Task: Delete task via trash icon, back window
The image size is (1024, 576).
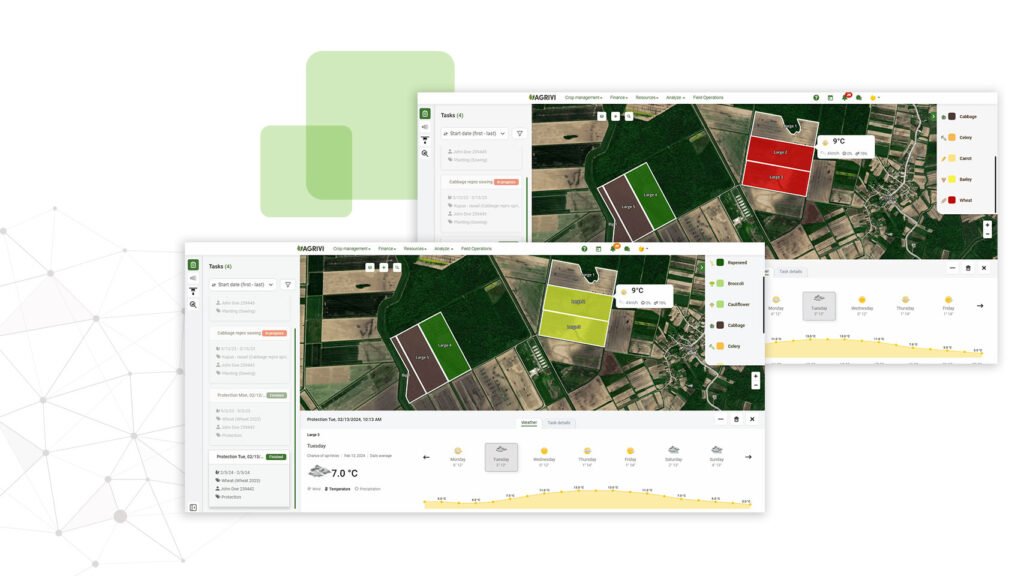Action: coord(968,268)
